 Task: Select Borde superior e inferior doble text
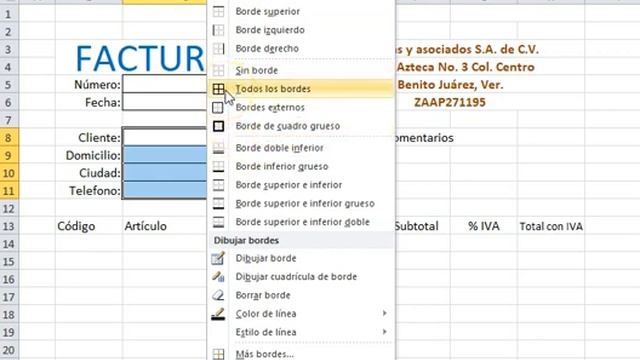point(303,222)
